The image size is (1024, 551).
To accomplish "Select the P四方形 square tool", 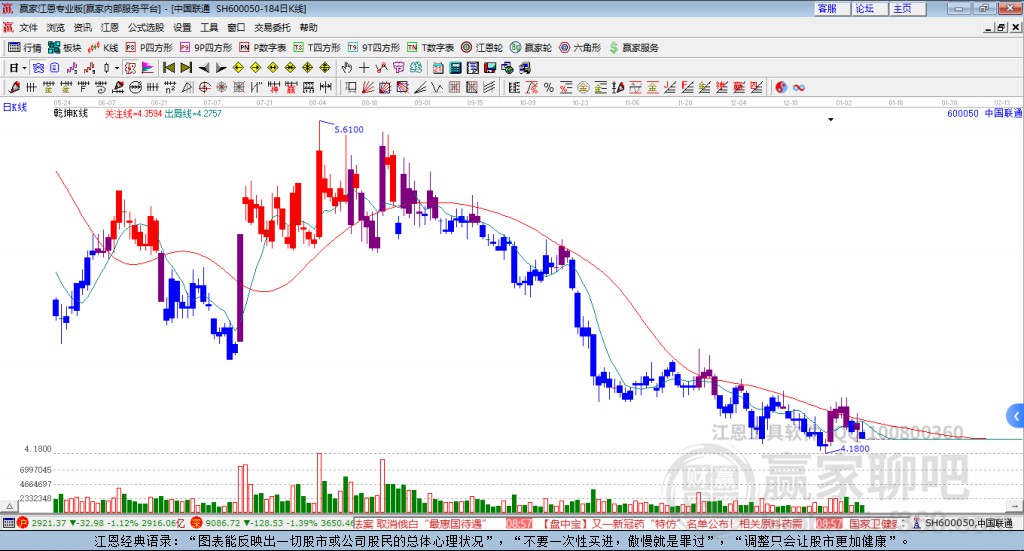I will tap(149, 48).
